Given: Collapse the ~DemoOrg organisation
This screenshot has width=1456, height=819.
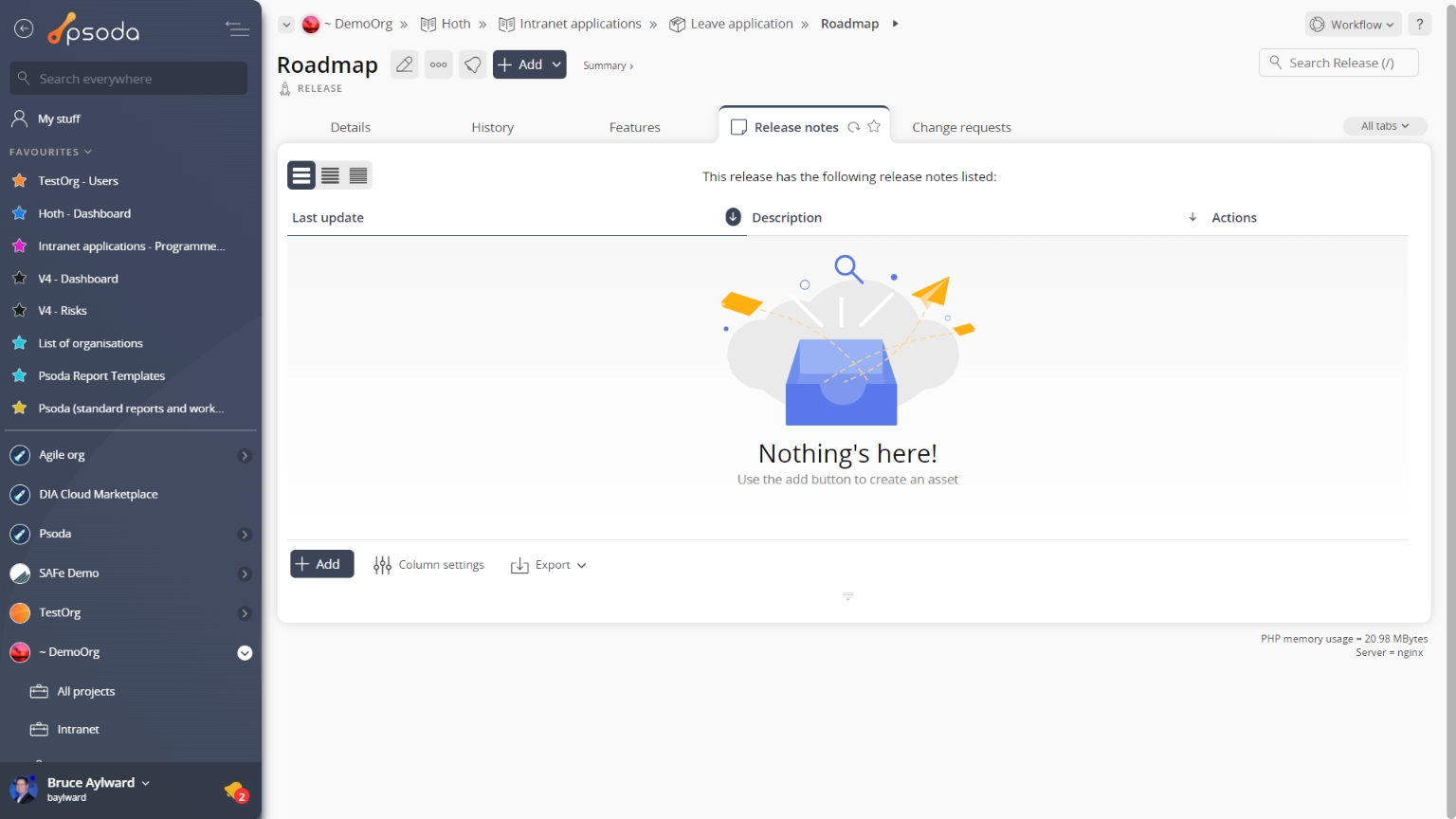Looking at the screenshot, I should [x=245, y=653].
